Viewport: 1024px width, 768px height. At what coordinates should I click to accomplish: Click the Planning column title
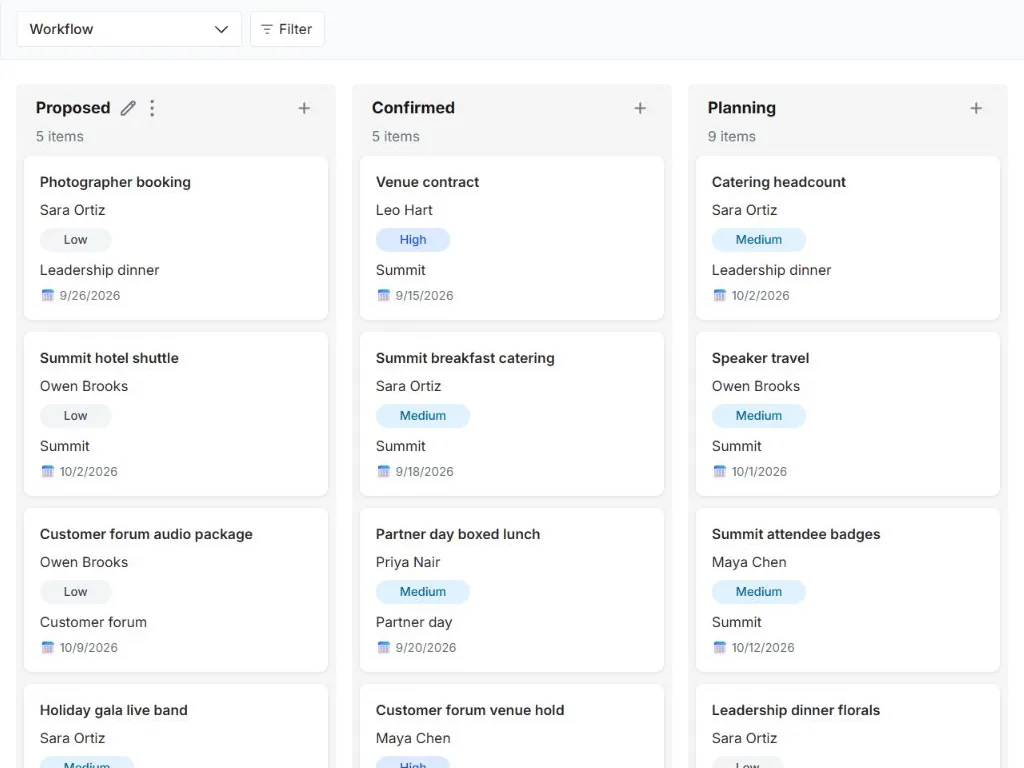tap(742, 108)
